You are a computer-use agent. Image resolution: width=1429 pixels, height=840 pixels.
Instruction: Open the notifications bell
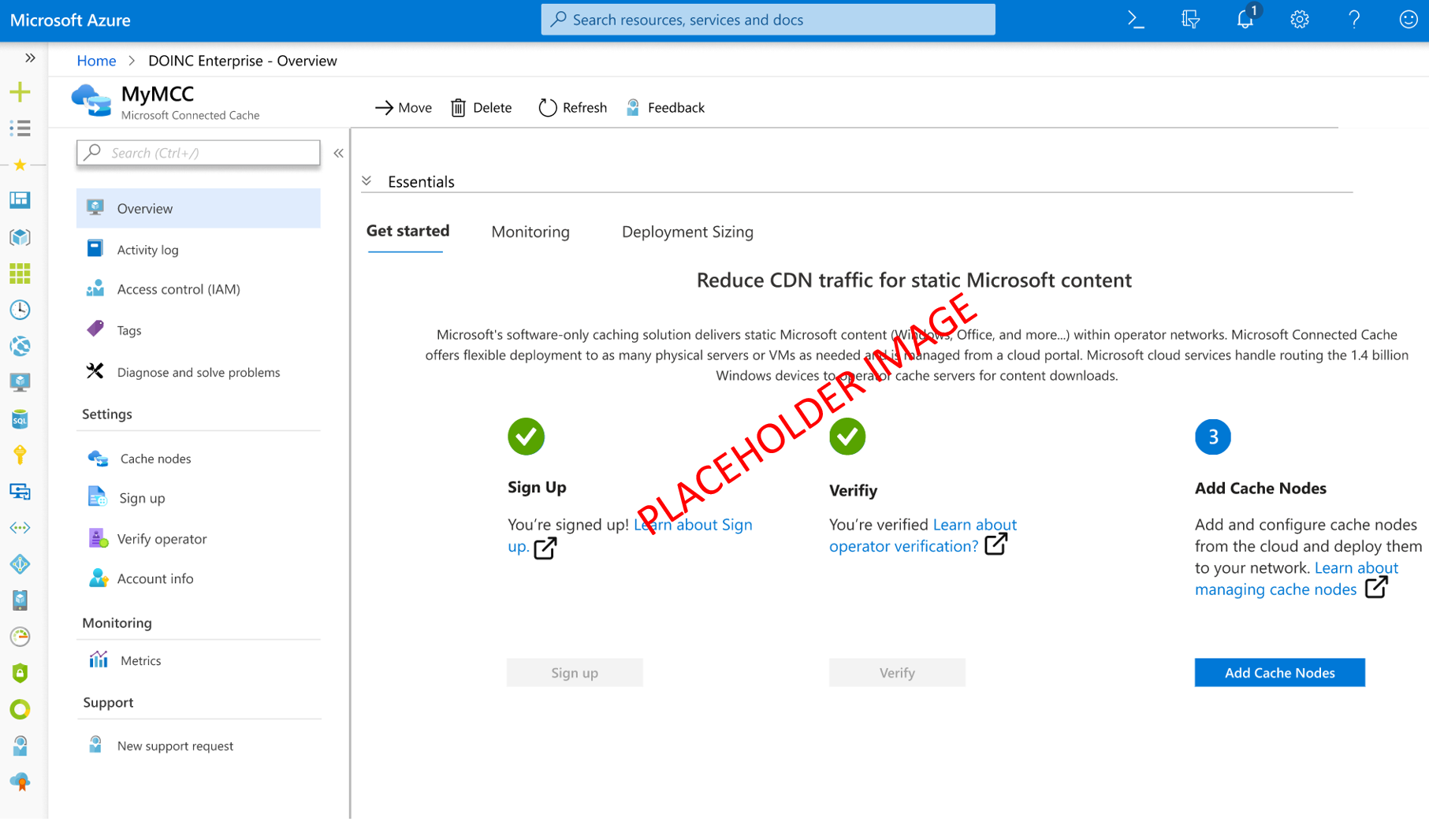[x=1245, y=19]
